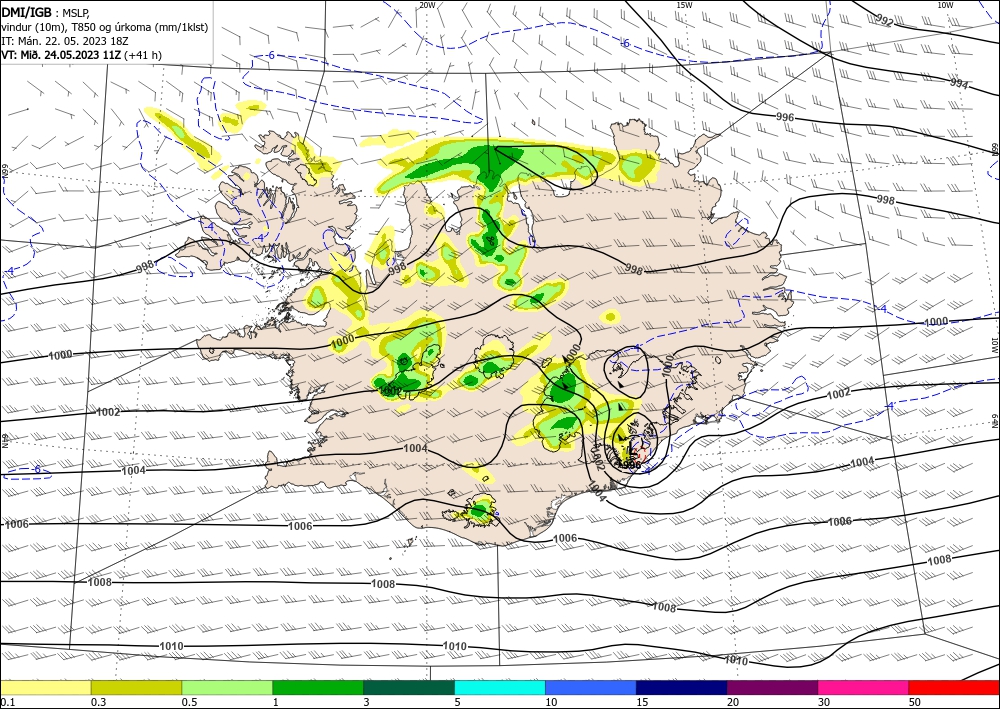Click legend value '0.1'
1000x709 pixels.
[x=6, y=702]
